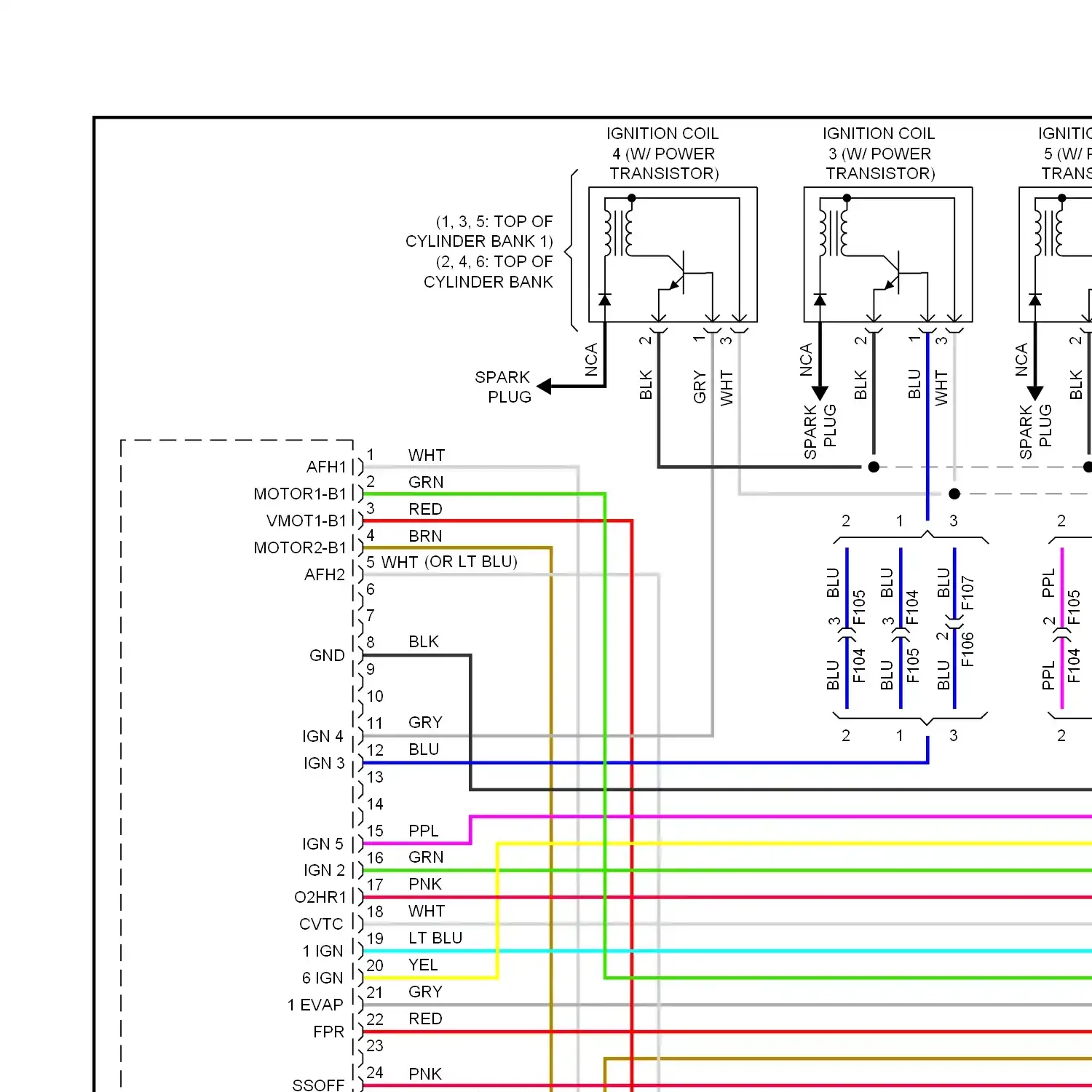Click the F106 connector label
The height and width of the screenshot is (1092, 1092).
[x=968, y=649]
